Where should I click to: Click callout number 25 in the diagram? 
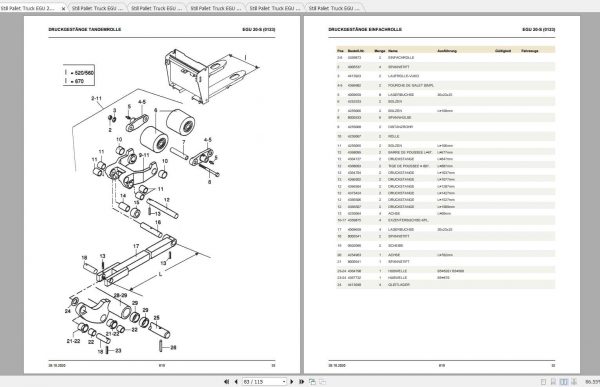tap(157, 318)
